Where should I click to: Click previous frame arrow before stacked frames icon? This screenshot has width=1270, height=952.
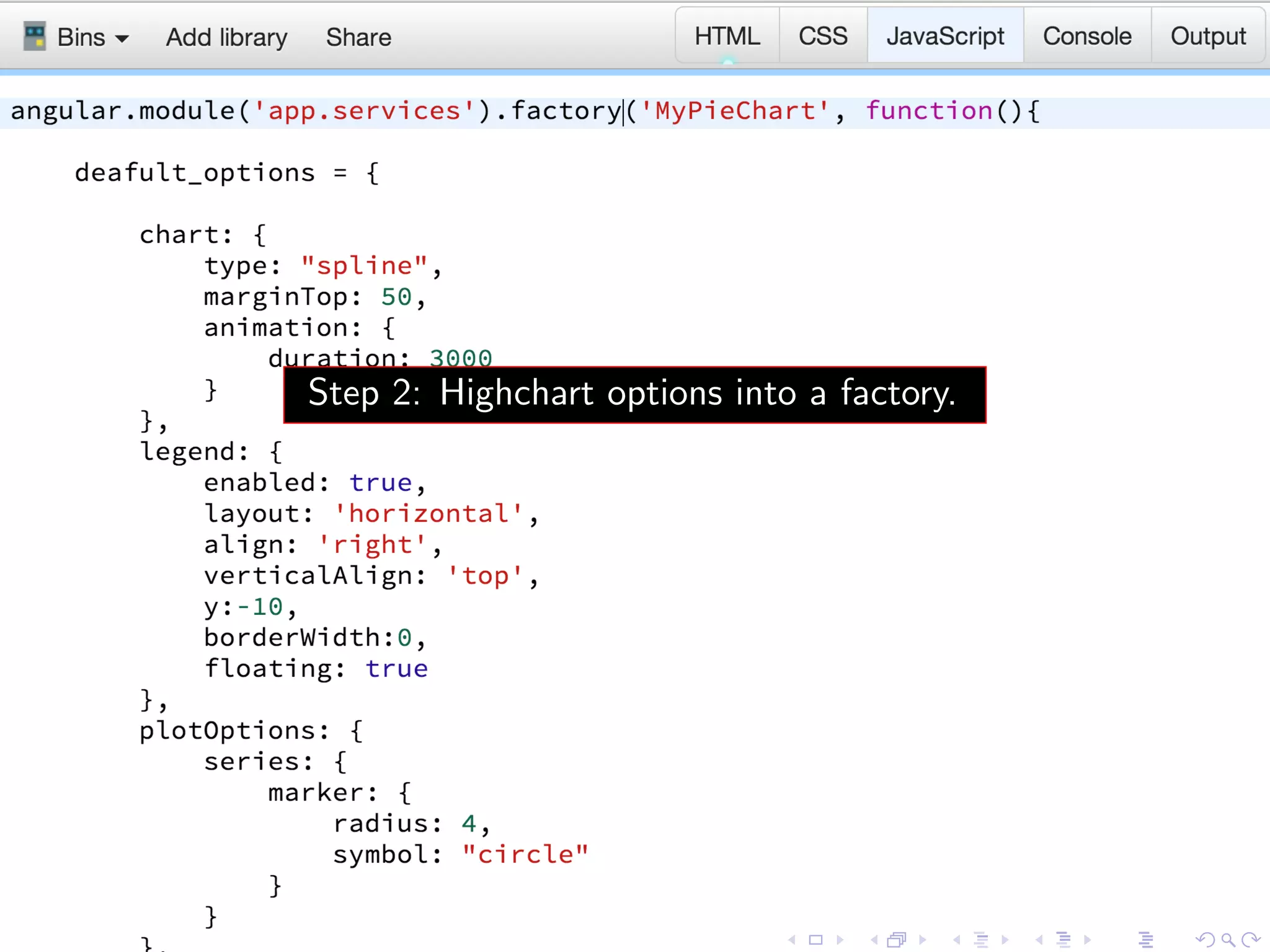874,940
